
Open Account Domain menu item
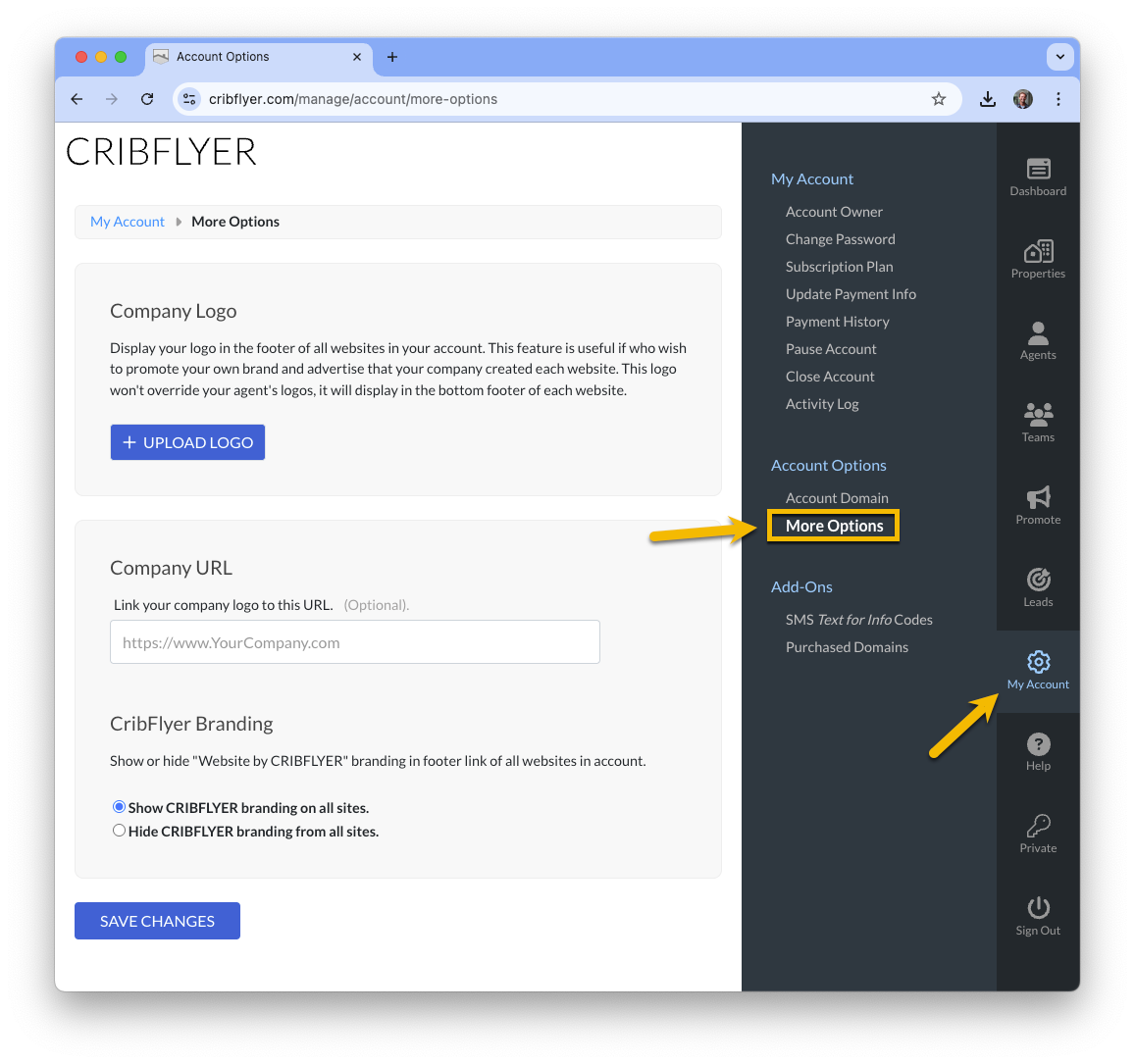tap(837, 498)
